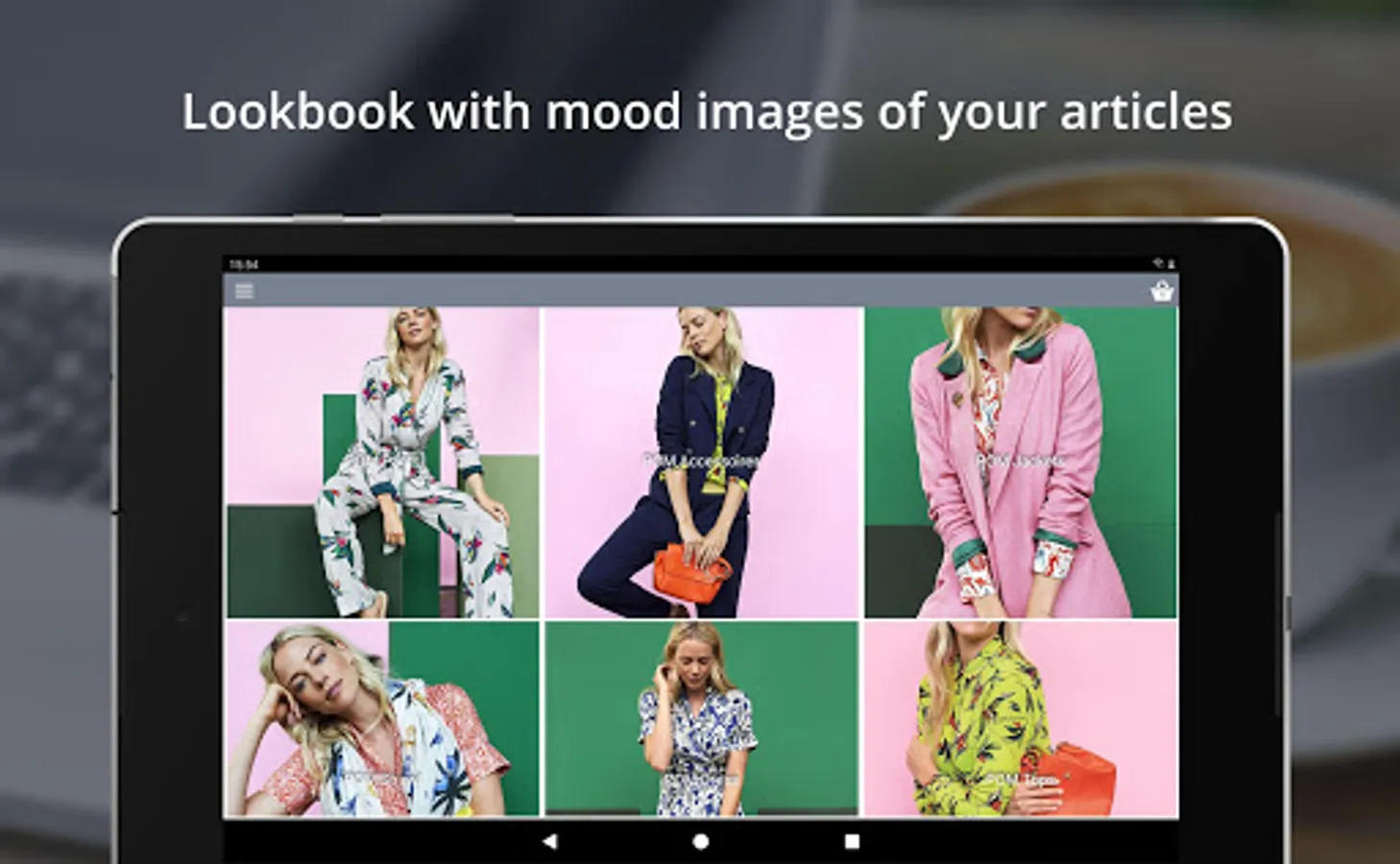Click the status bar clock time
Screen dimensions: 1400x864
[x=244, y=264]
